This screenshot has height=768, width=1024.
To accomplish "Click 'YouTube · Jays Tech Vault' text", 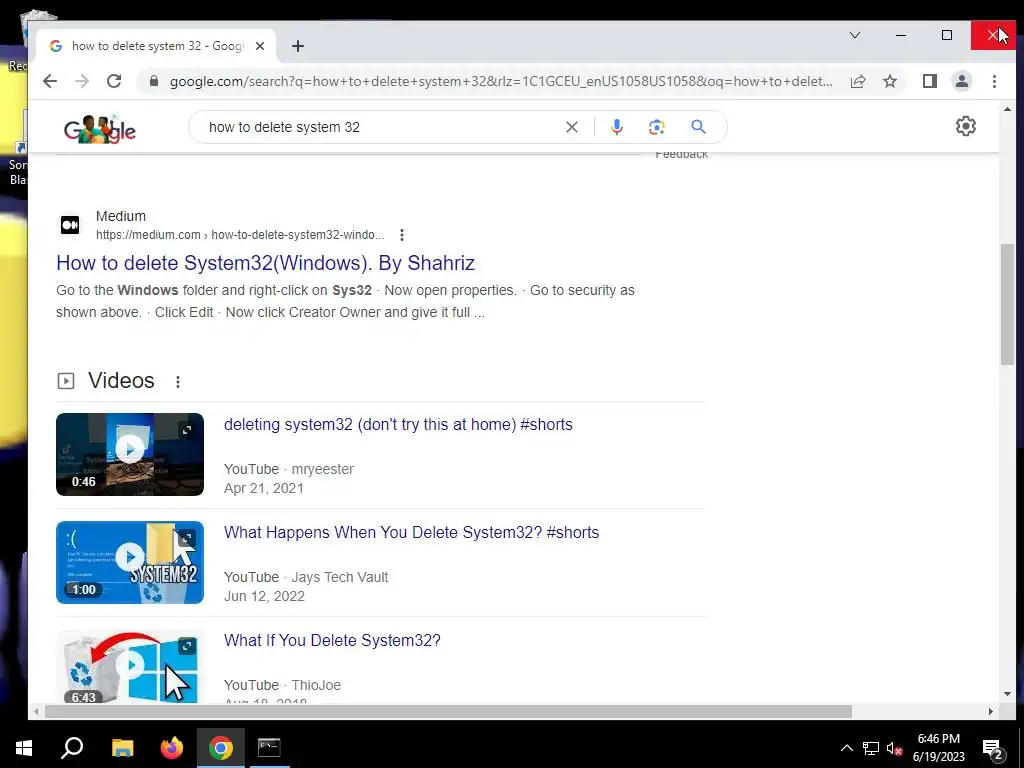I will click(x=306, y=577).
